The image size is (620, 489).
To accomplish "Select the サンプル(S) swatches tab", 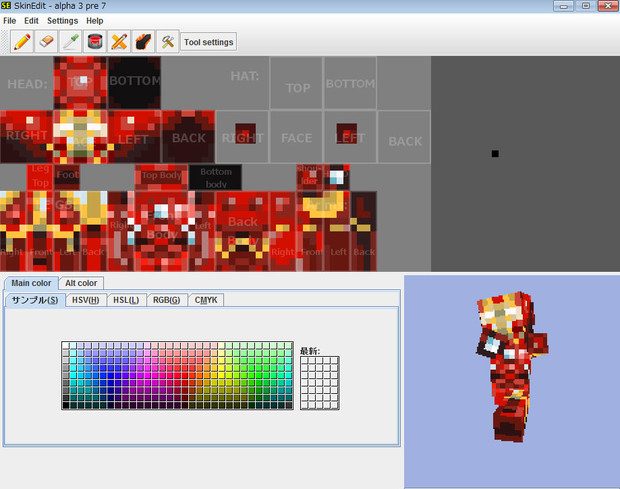I will pyautogui.click(x=35, y=300).
